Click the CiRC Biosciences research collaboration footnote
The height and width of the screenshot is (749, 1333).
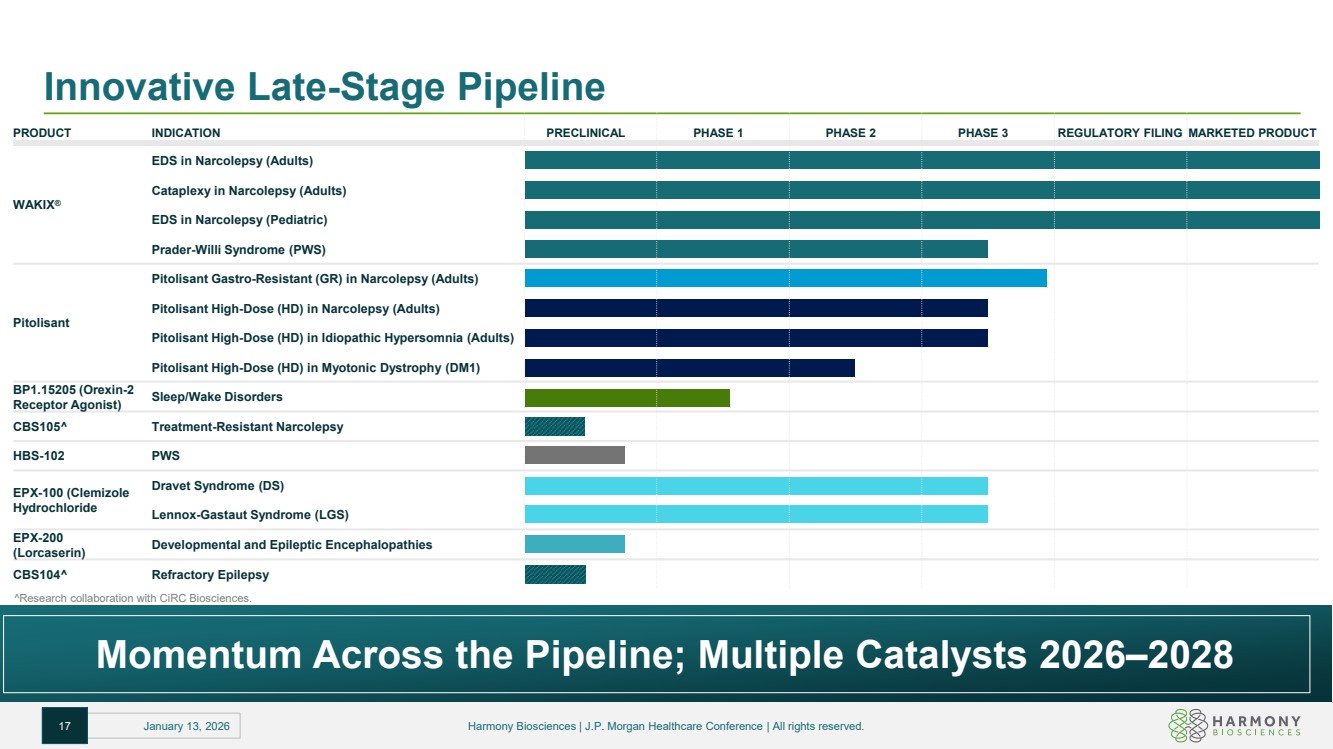tap(132, 598)
